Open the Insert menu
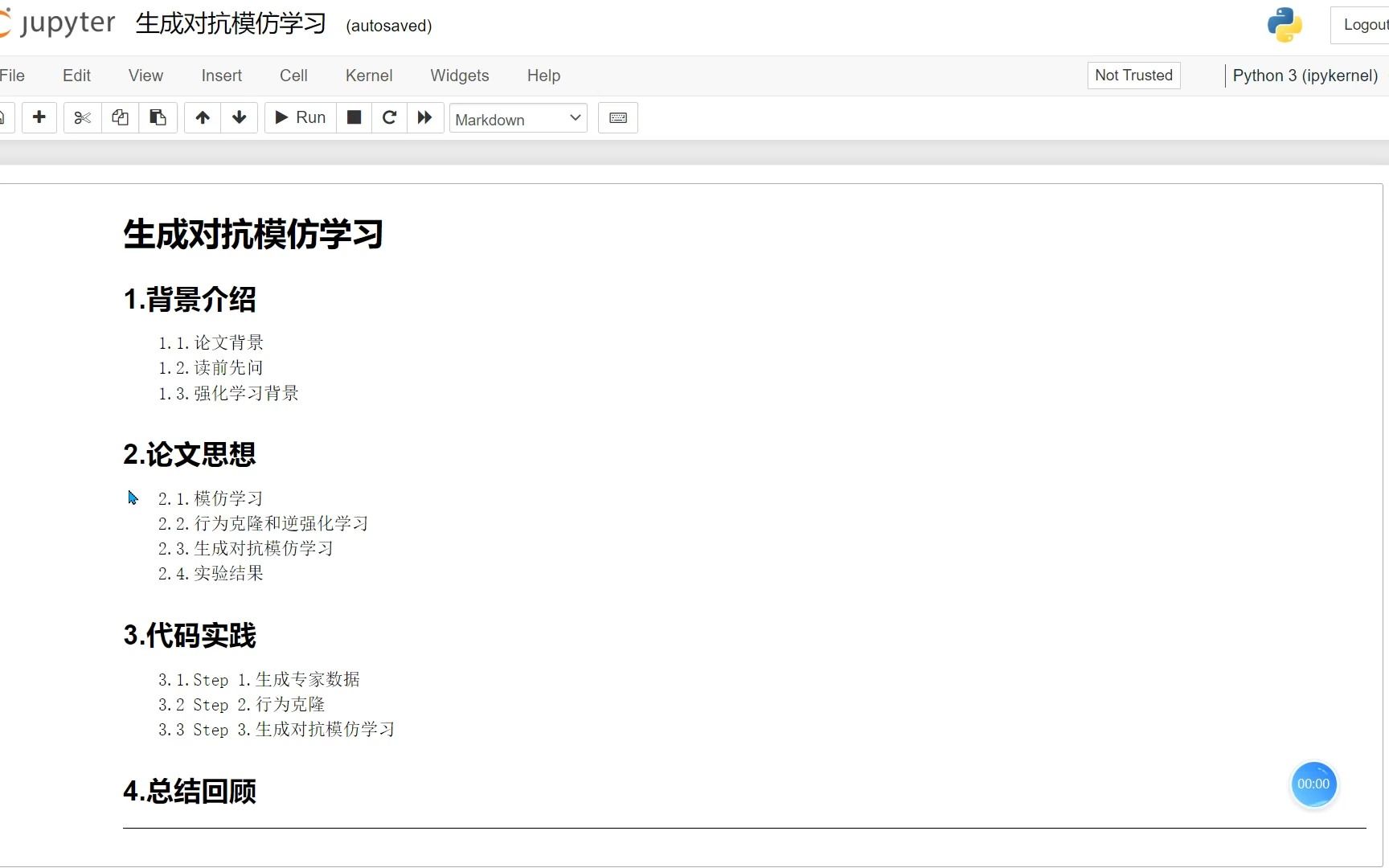The image size is (1389, 868). pyautogui.click(x=221, y=76)
